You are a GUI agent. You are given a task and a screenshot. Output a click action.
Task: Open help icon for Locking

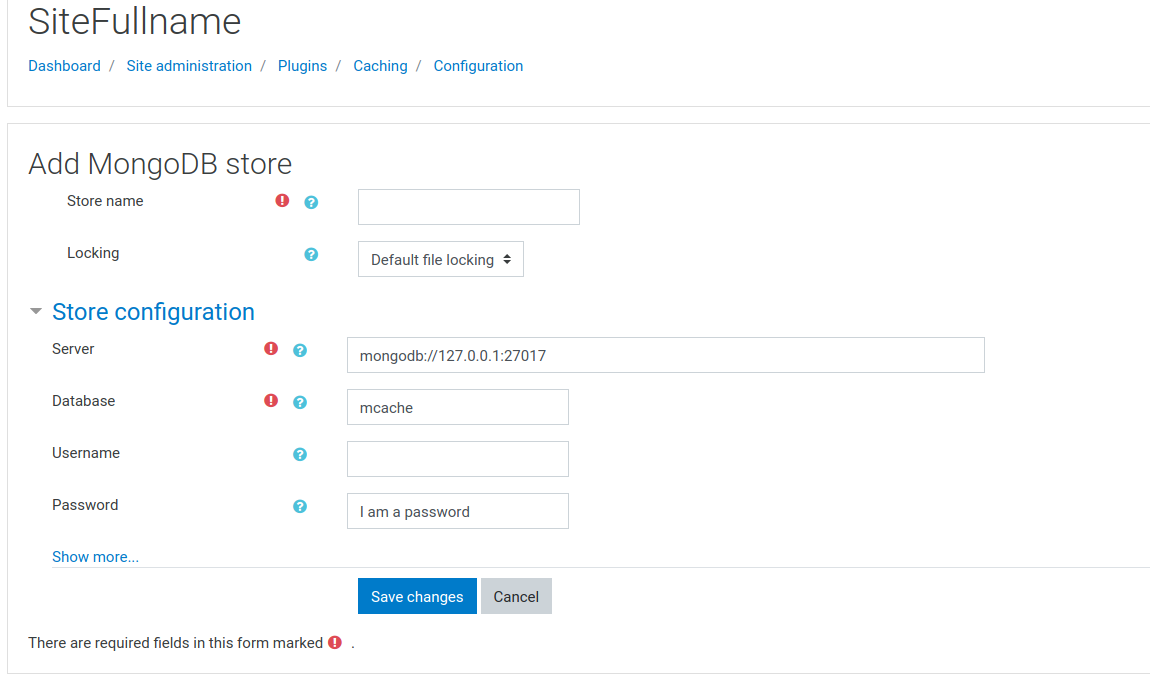pos(311,254)
